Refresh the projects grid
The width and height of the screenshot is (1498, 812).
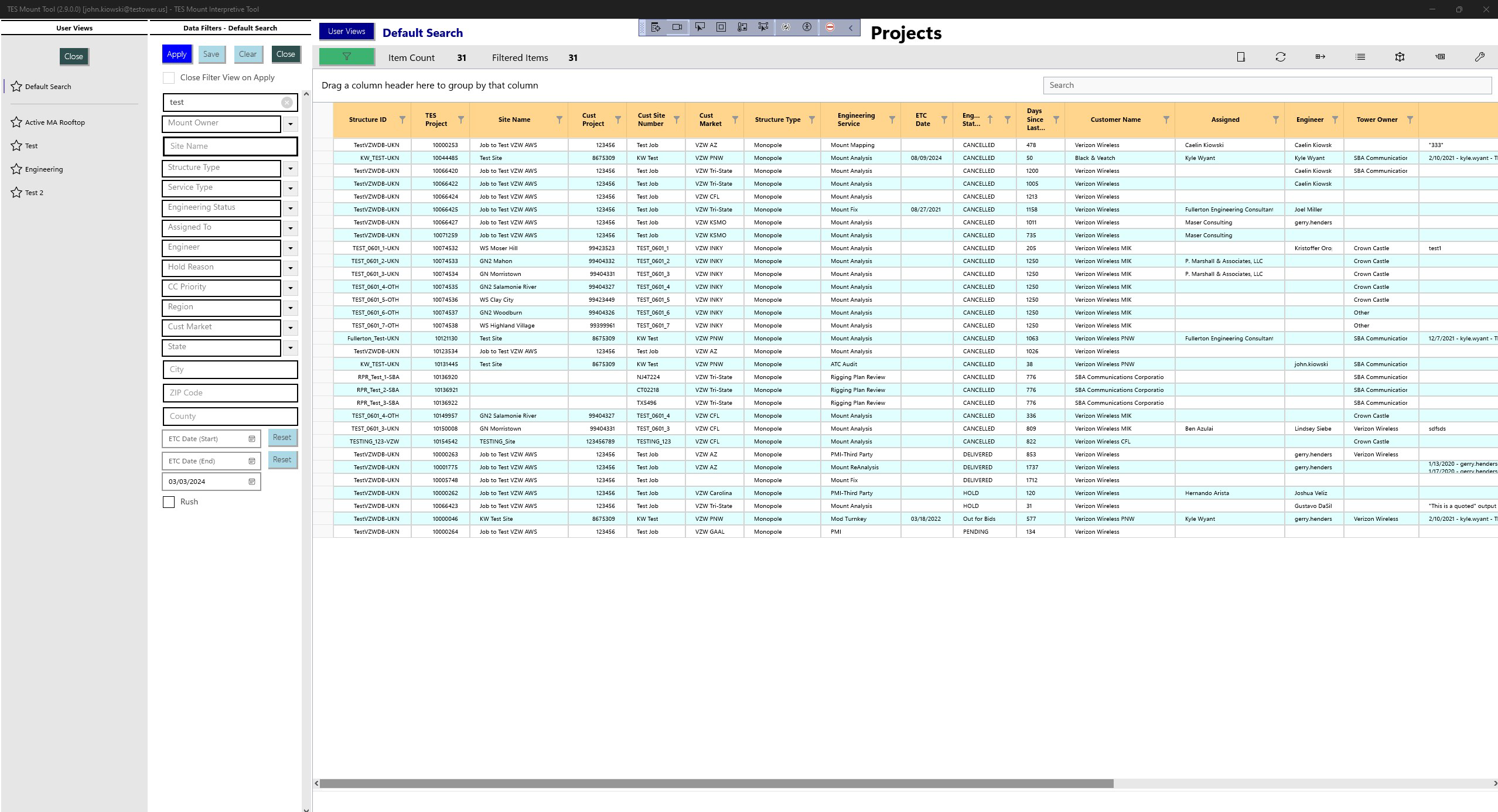pyautogui.click(x=1281, y=57)
